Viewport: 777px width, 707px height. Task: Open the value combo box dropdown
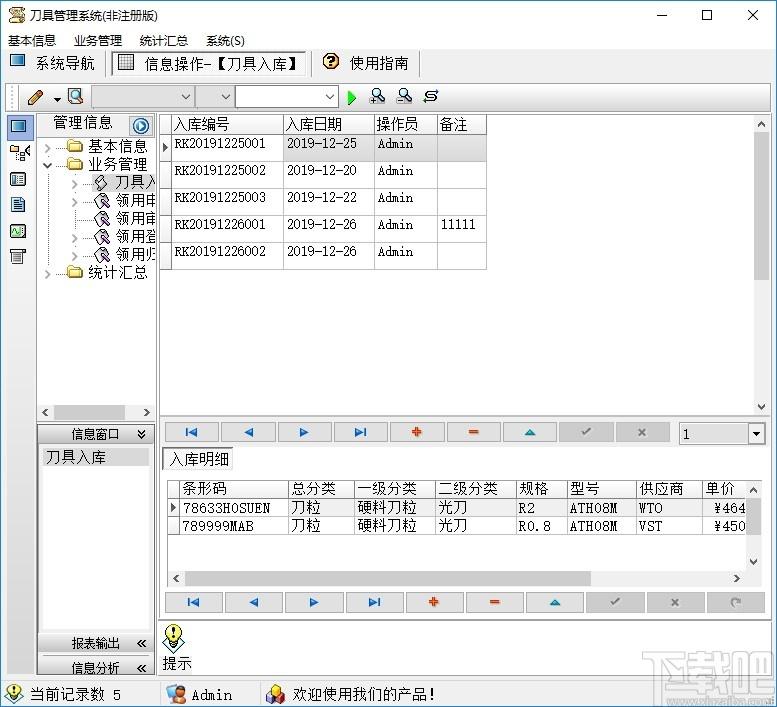pyautogui.click(x=330, y=97)
